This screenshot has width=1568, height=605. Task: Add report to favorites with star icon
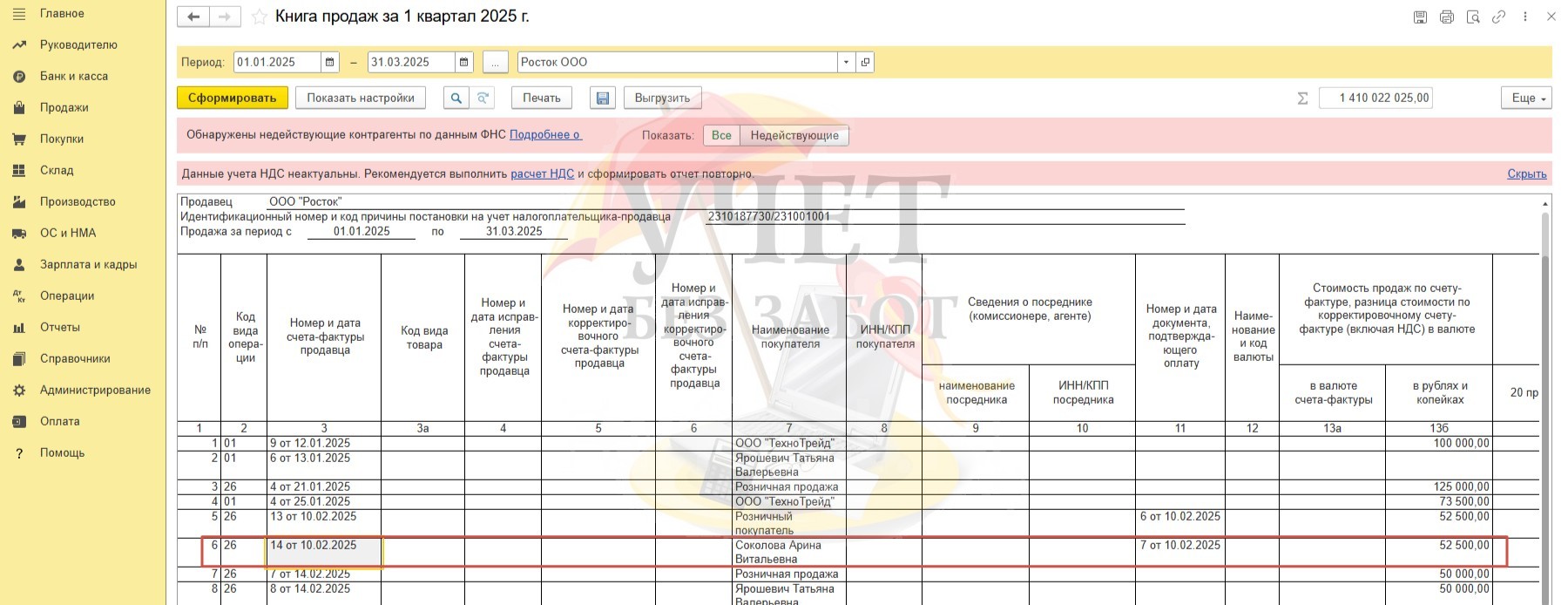tap(259, 17)
